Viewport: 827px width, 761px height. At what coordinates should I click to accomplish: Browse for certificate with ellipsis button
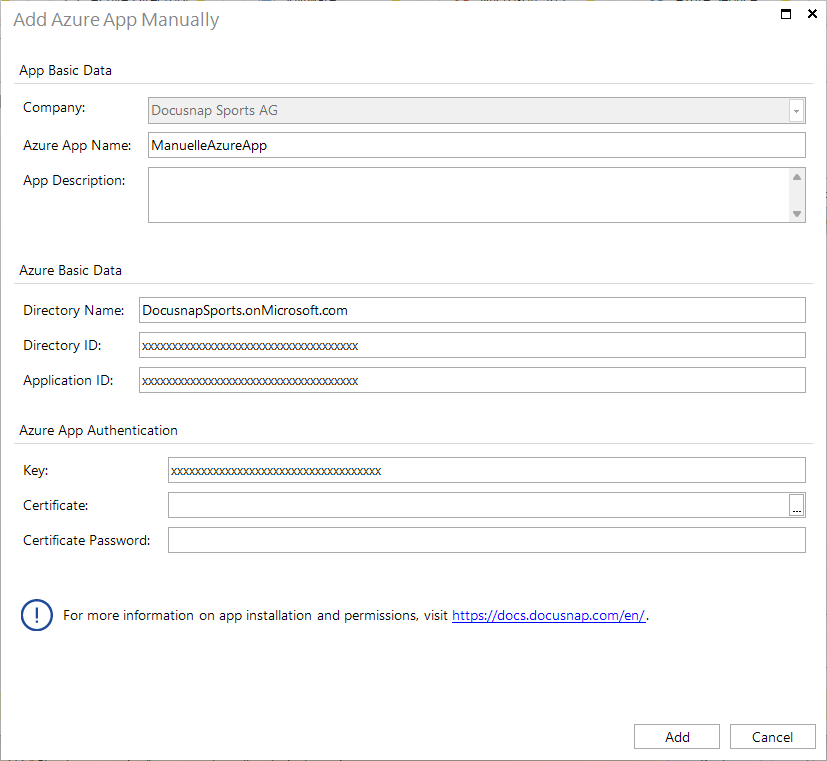[x=796, y=505]
